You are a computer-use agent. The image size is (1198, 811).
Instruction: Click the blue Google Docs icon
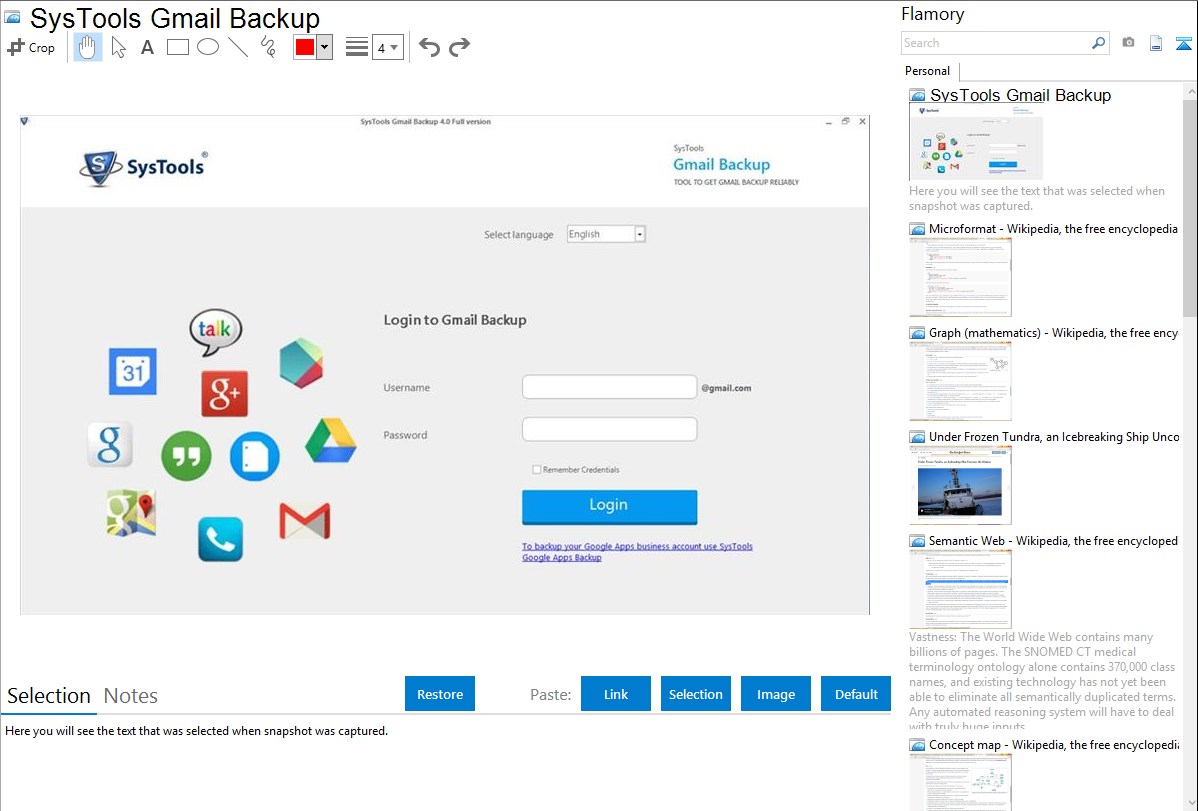[x=254, y=456]
